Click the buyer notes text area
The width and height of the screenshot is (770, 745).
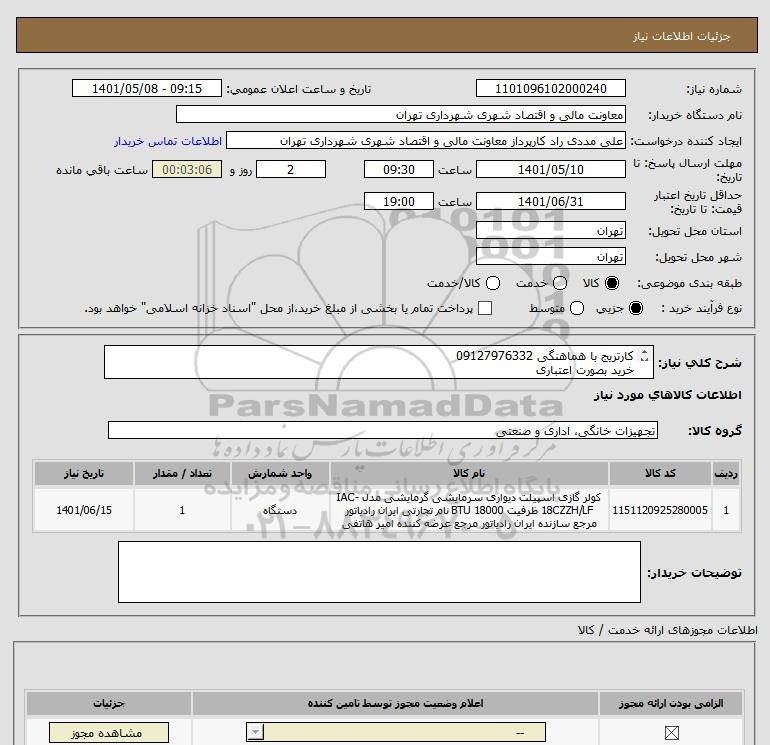point(379,572)
